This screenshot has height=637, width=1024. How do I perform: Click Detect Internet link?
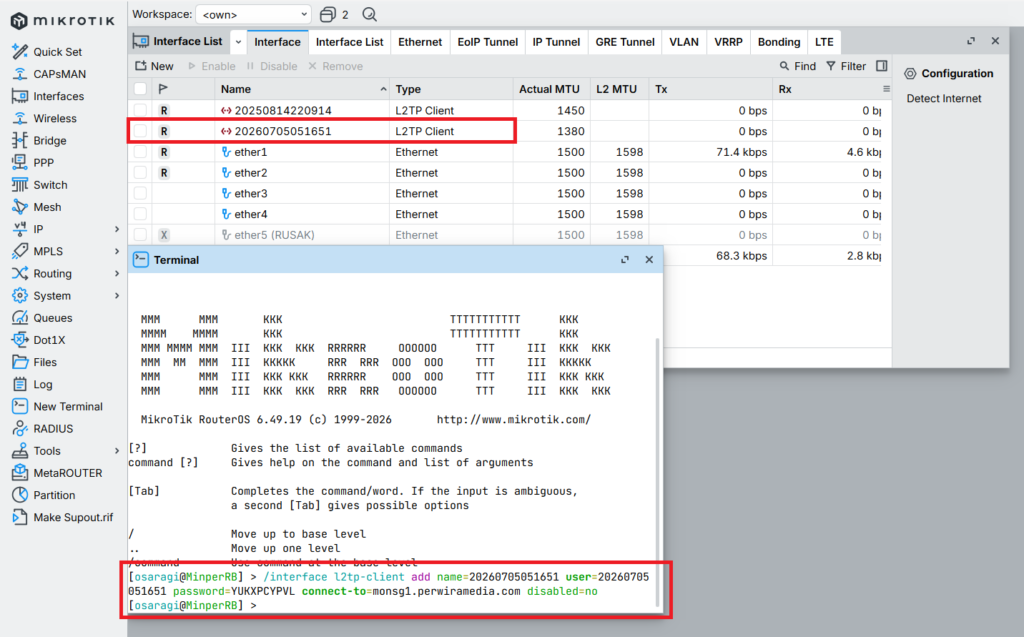coord(944,99)
